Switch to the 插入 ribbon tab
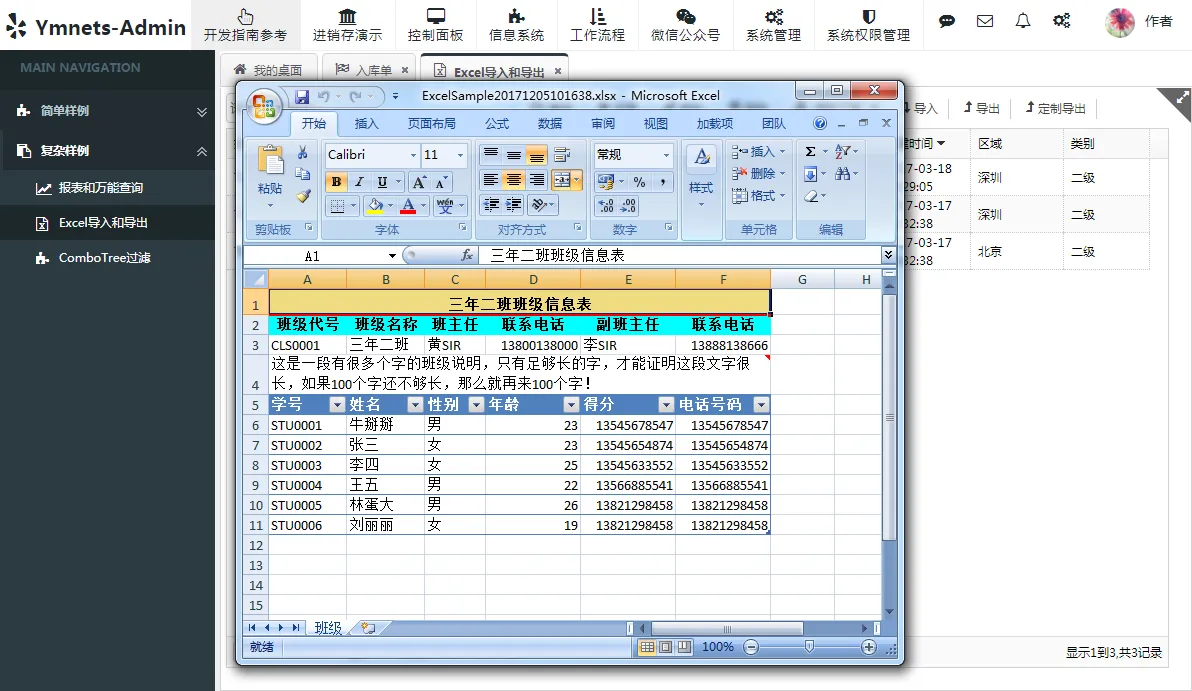This screenshot has width=1192, height=691. (x=366, y=123)
